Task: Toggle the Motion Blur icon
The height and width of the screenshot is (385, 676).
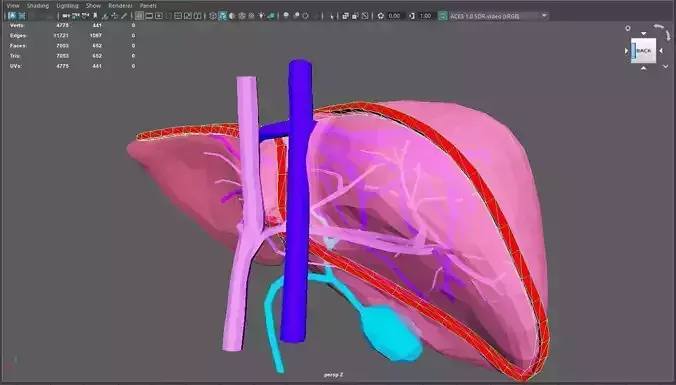Action: [x=296, y=16]
